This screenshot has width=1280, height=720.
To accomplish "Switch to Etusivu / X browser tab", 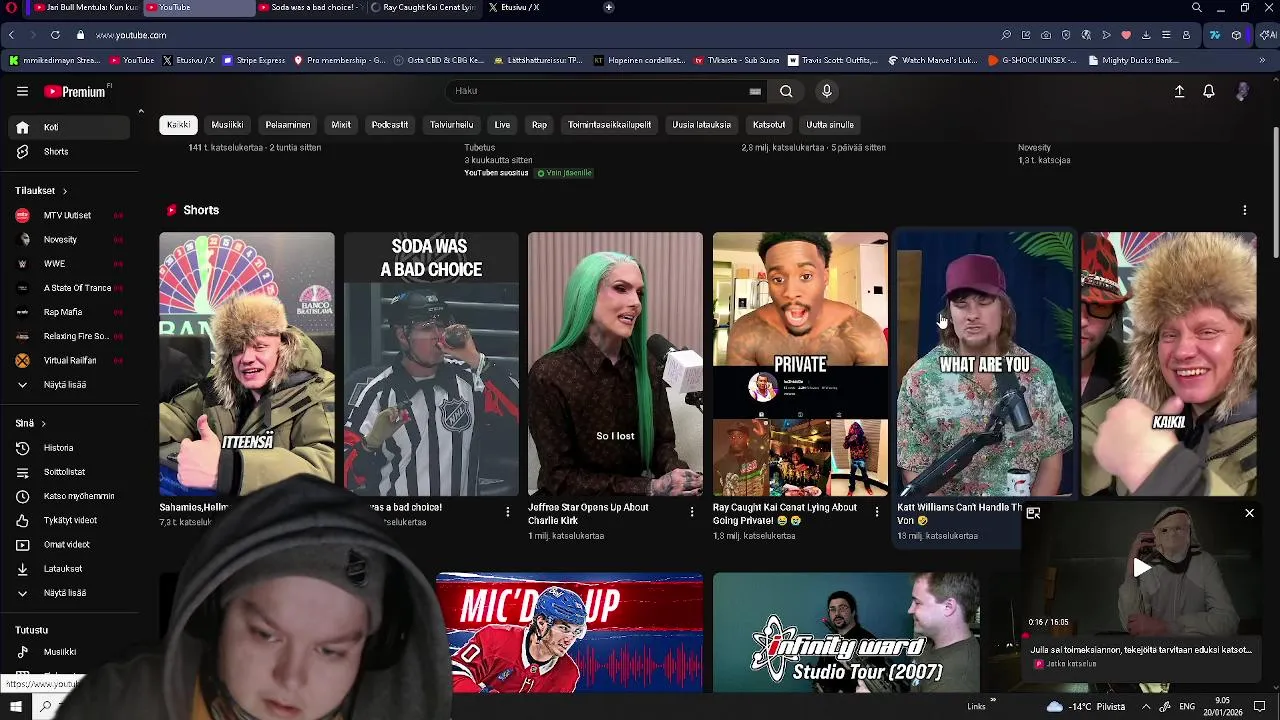I will tap(520, 7).
